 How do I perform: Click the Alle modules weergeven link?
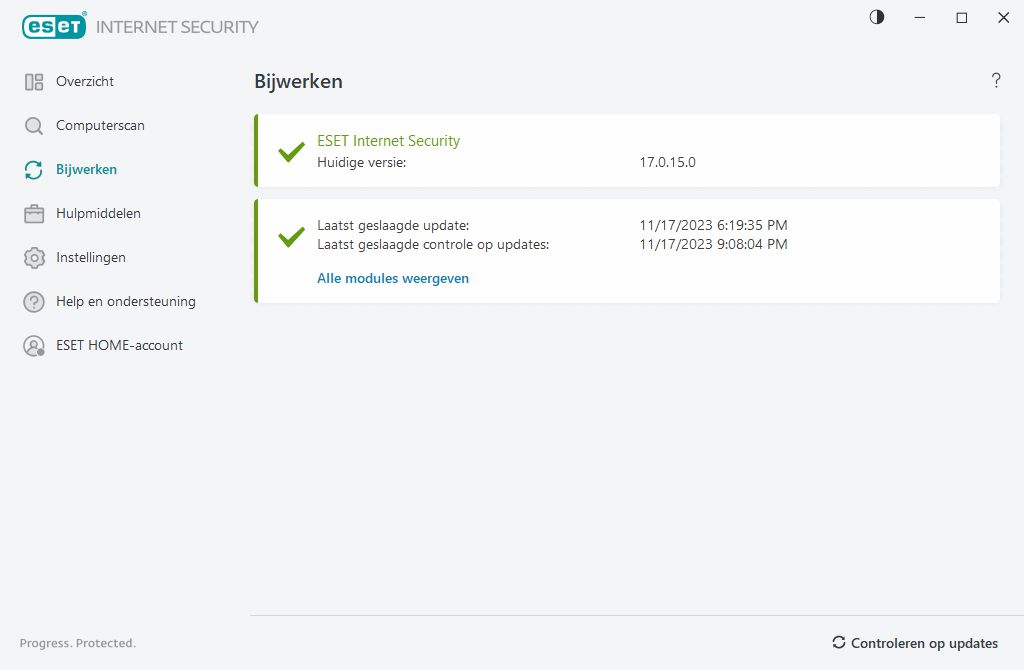pyautogui.click(x=393, y=279)
